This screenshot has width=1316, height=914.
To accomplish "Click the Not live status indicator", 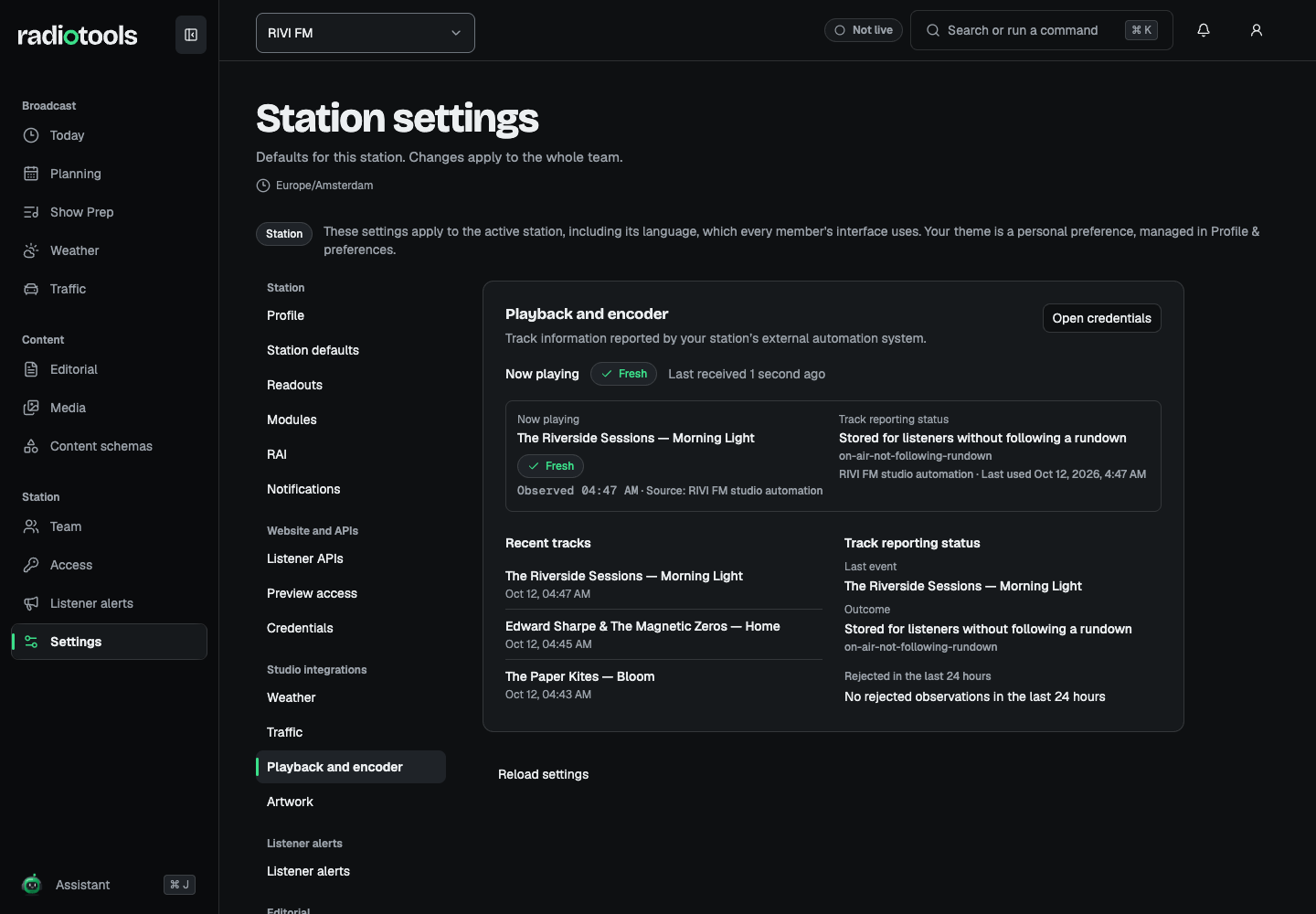I will point(864,30).
